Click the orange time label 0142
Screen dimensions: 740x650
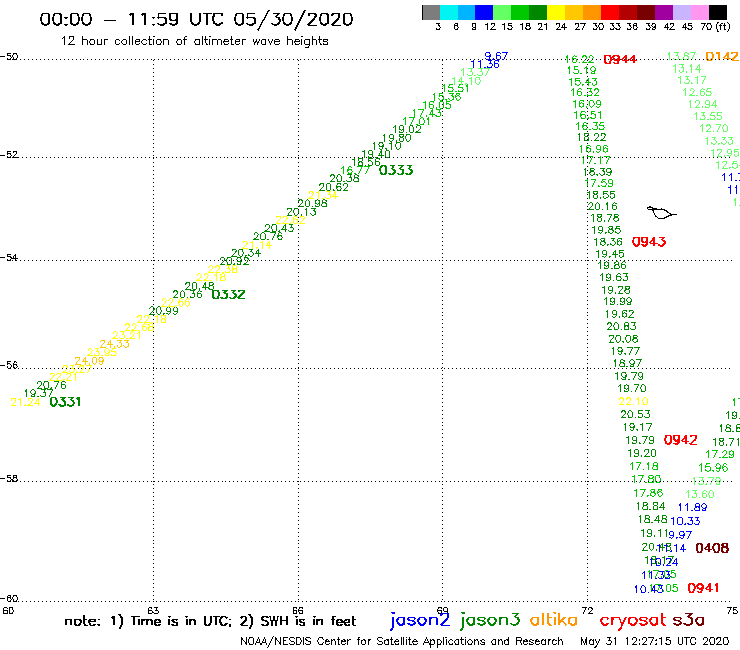[722, 57]
